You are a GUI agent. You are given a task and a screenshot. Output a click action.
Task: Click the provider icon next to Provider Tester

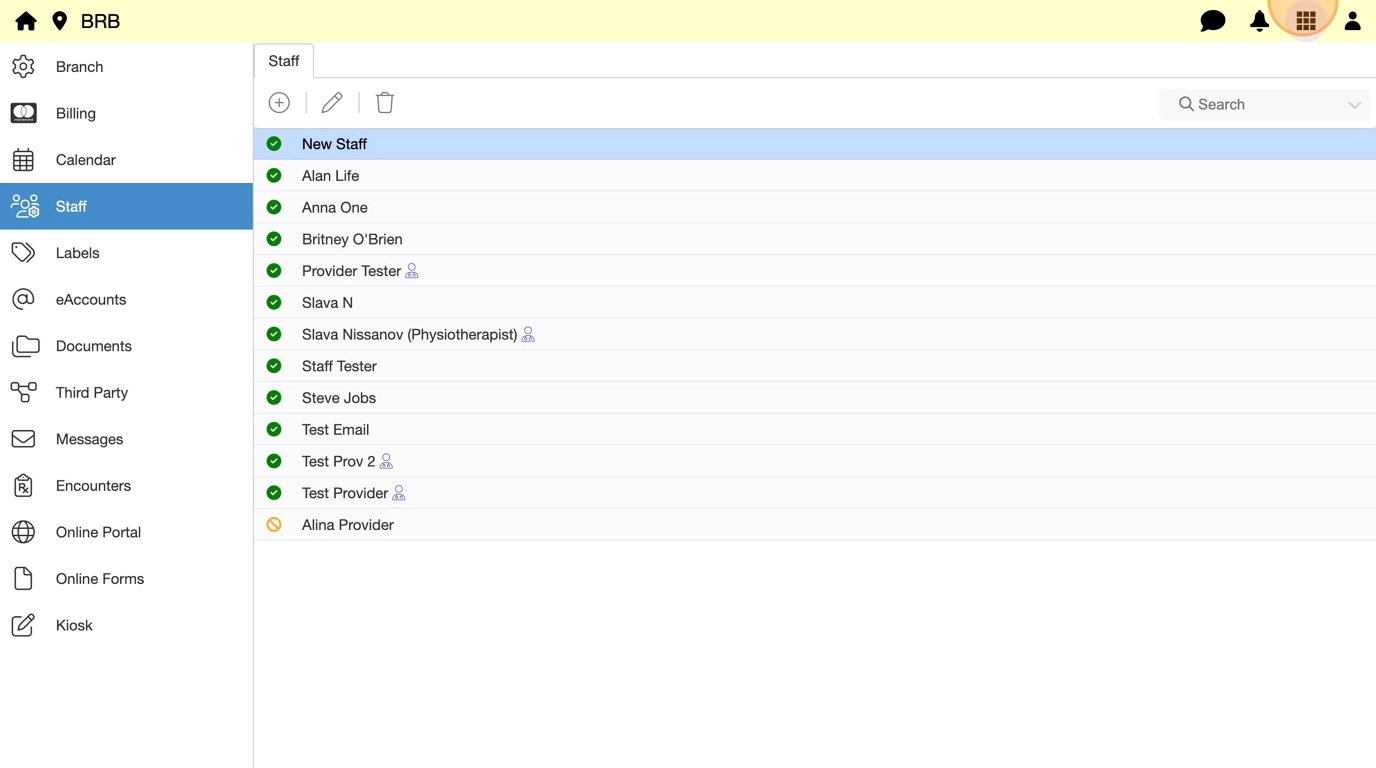[412, 271]
